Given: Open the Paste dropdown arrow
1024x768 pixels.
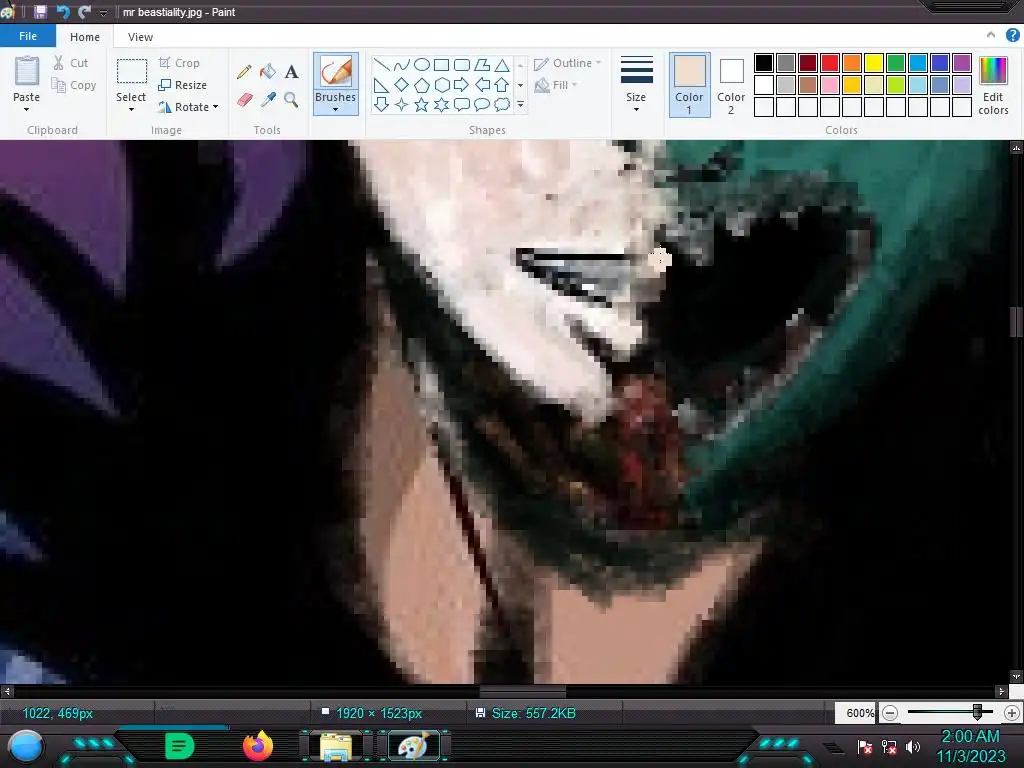Looking at the screenshot, I should (26, 110).
